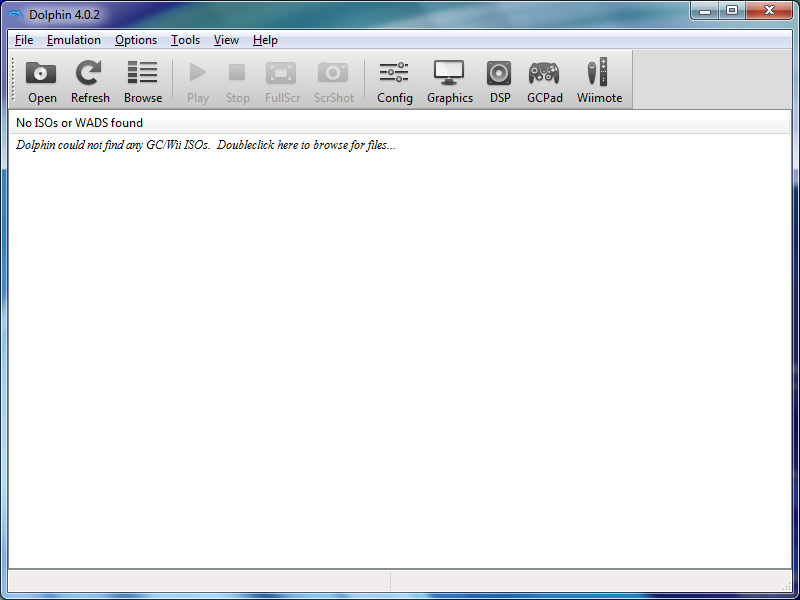The width and height of the screenshot is (800, 600).
Task: Open GCPad controller settings
Action: 544,81
